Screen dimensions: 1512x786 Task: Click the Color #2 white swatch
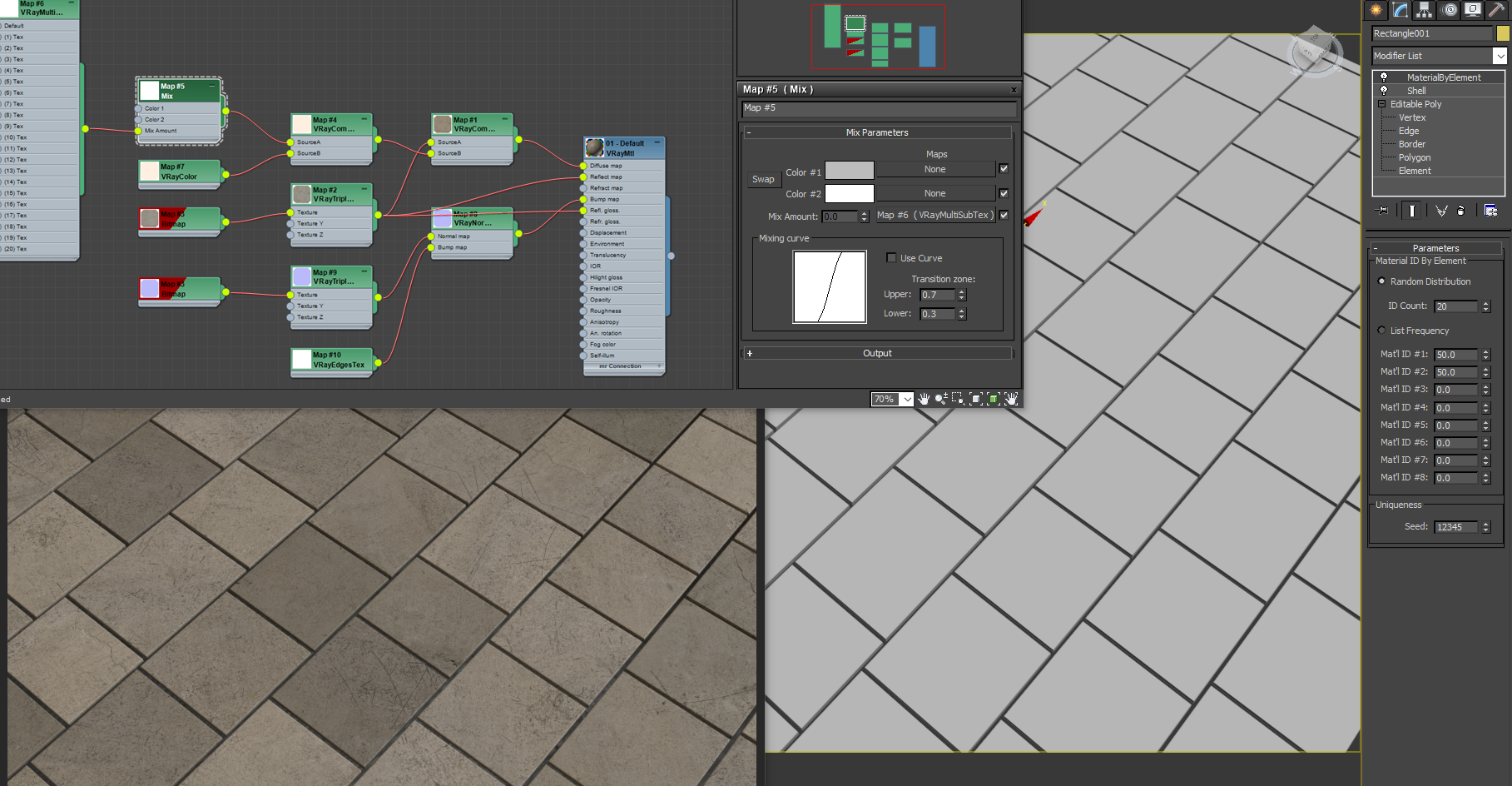pos(849,193)
